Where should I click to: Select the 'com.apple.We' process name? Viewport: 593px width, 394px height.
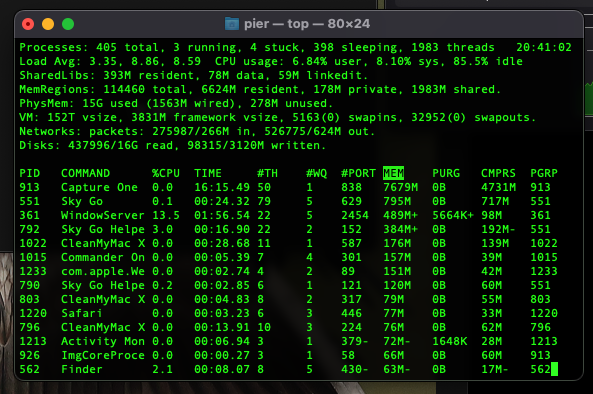pyautogui.click(x=103, y=271)
